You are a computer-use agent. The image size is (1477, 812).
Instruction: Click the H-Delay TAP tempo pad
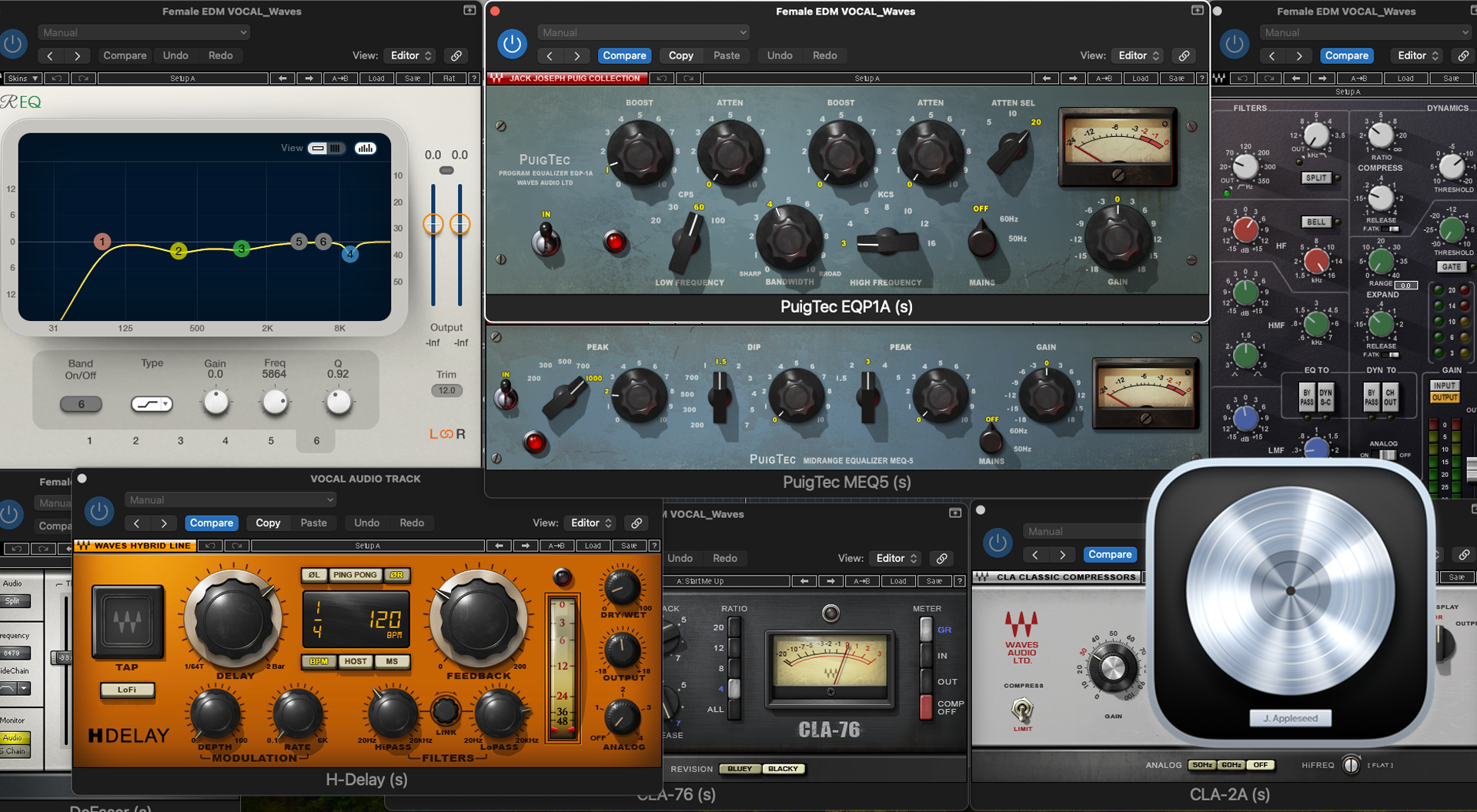point(128,622)
